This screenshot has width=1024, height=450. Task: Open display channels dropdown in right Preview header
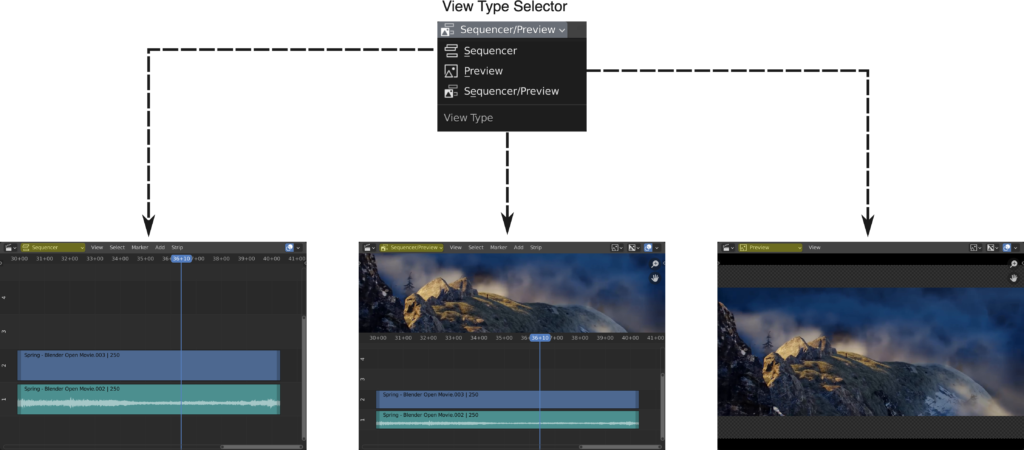tap(993, 248)
